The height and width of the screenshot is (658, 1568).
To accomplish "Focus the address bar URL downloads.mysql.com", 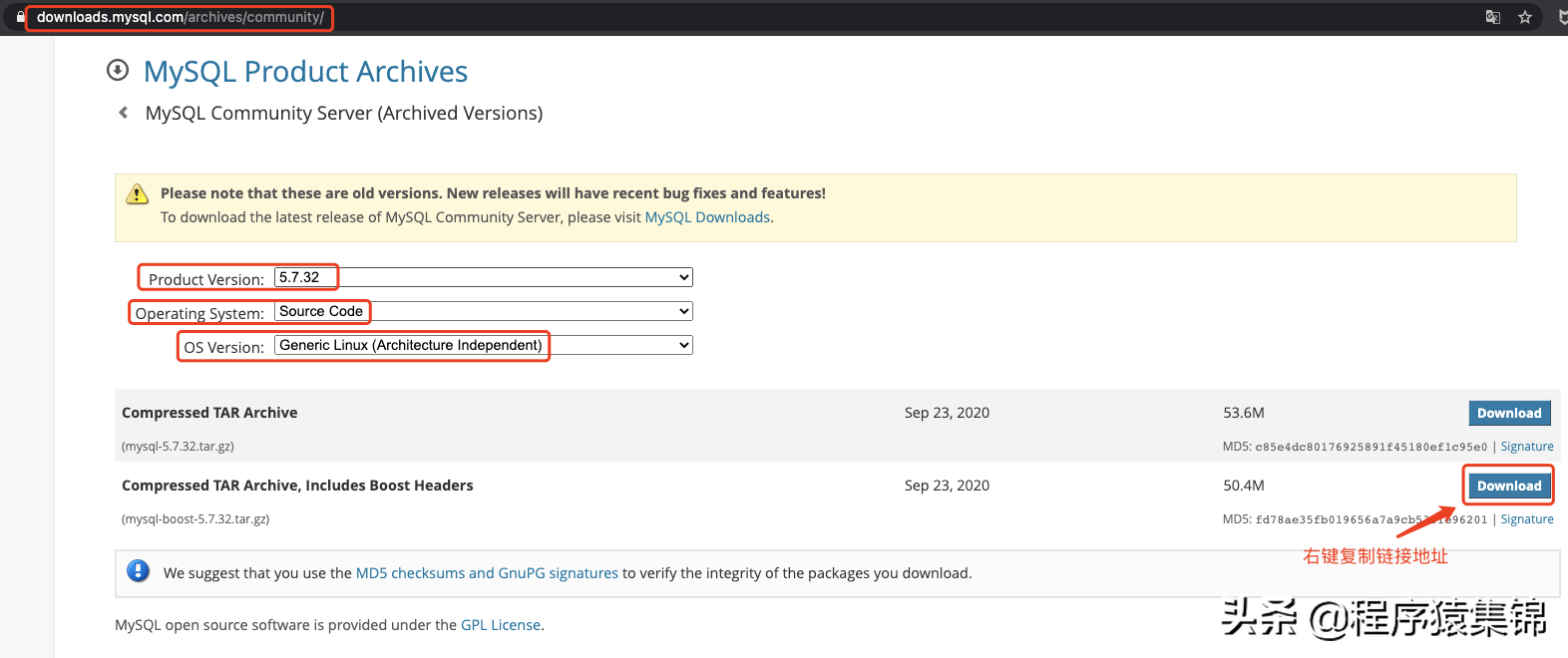I will pyautogui.click(x=180, y=17).
